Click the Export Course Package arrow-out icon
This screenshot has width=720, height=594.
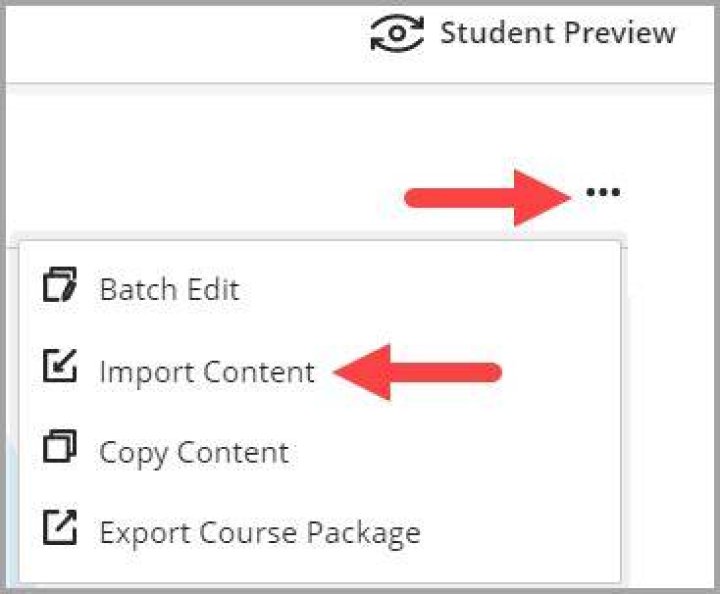(x=60, y=527)
